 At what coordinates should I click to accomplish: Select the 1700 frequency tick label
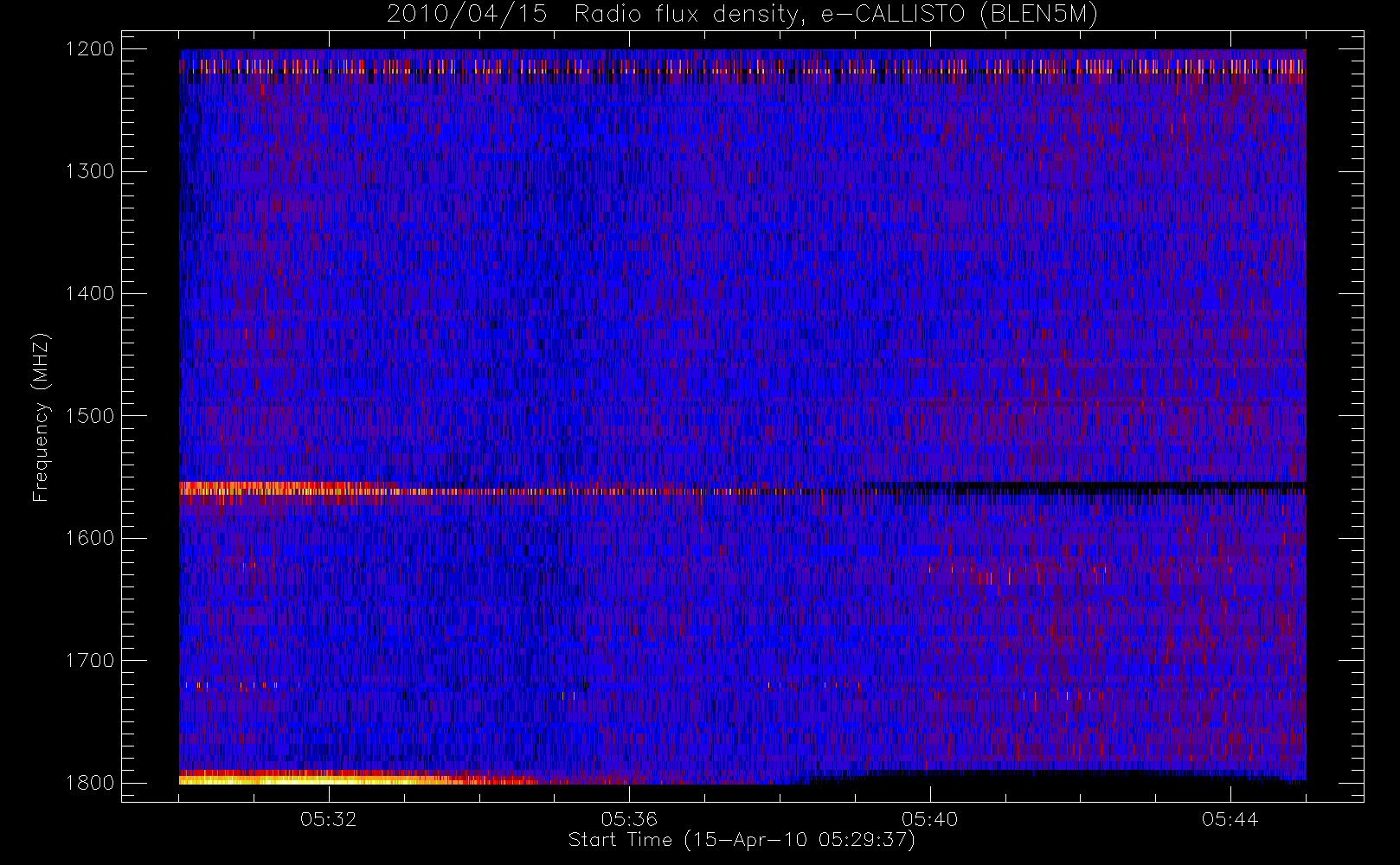point(90,660)
